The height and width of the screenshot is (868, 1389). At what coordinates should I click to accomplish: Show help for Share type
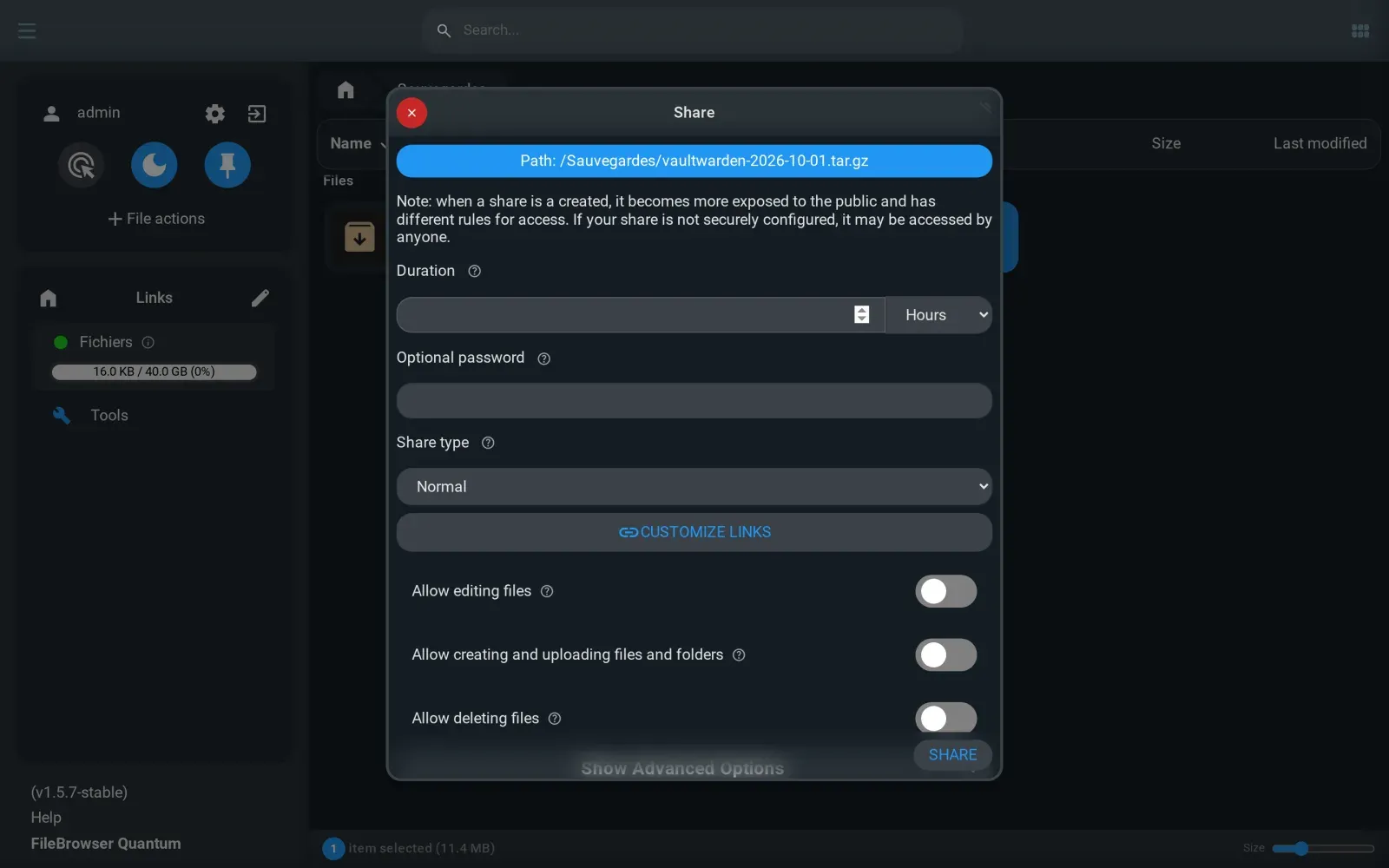pyautogui.click(x=488, y=443)
